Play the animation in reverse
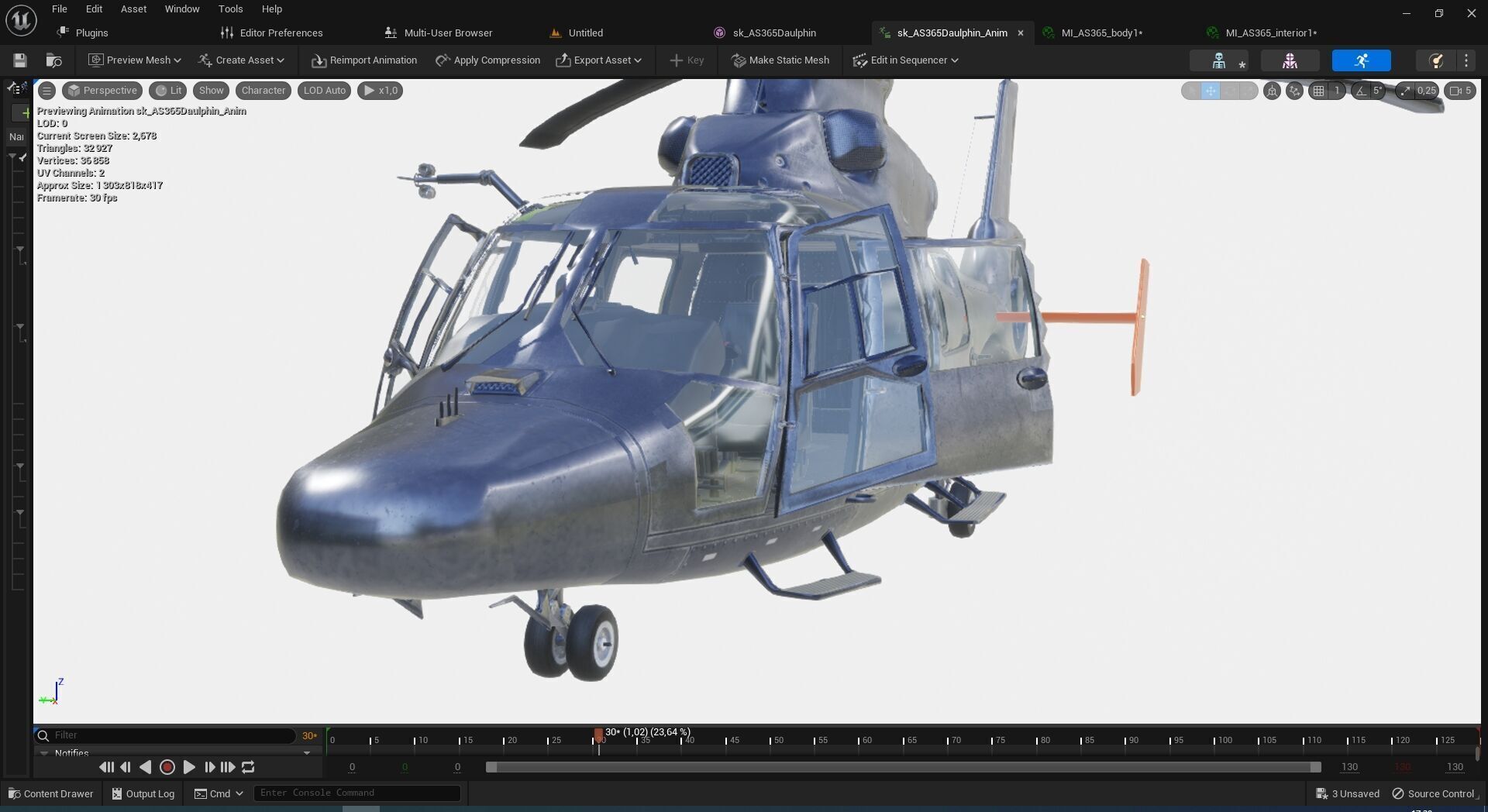Viewport: 1488px width, 812px height. click(x=145, y=767)
